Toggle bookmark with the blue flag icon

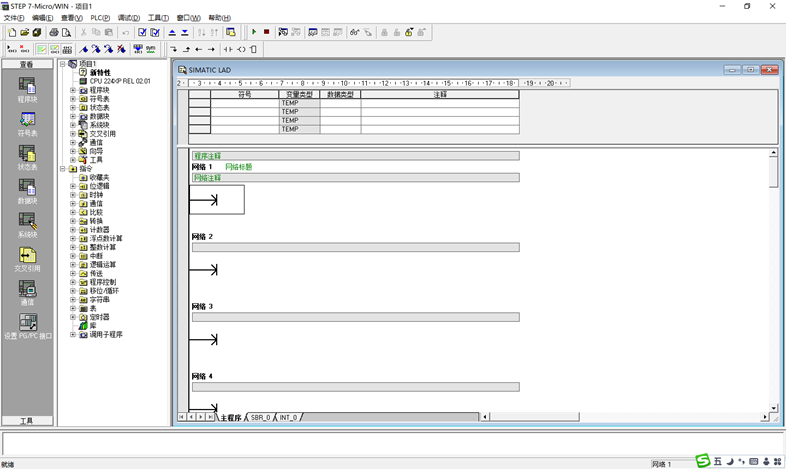click(x=83, y=49)
